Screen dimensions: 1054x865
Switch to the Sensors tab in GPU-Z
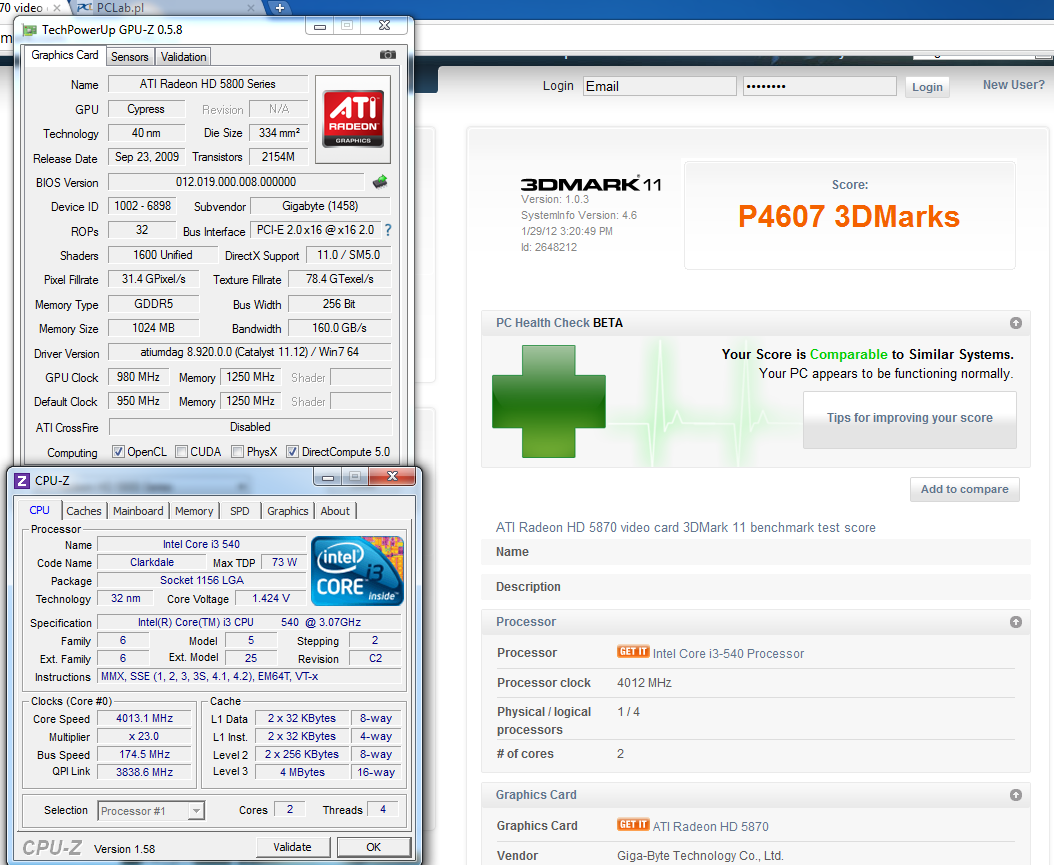click(130, 56)
